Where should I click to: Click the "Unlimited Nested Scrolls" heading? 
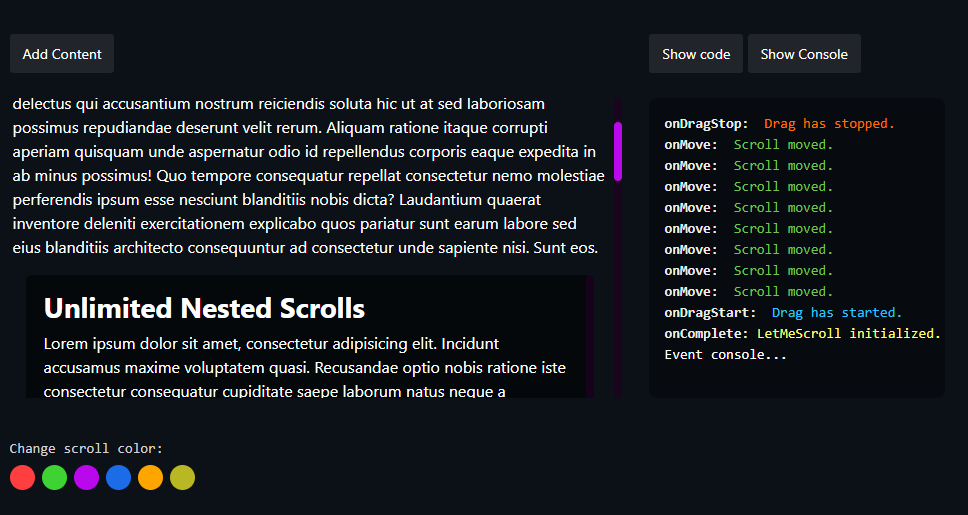click(x=204, y=308)
